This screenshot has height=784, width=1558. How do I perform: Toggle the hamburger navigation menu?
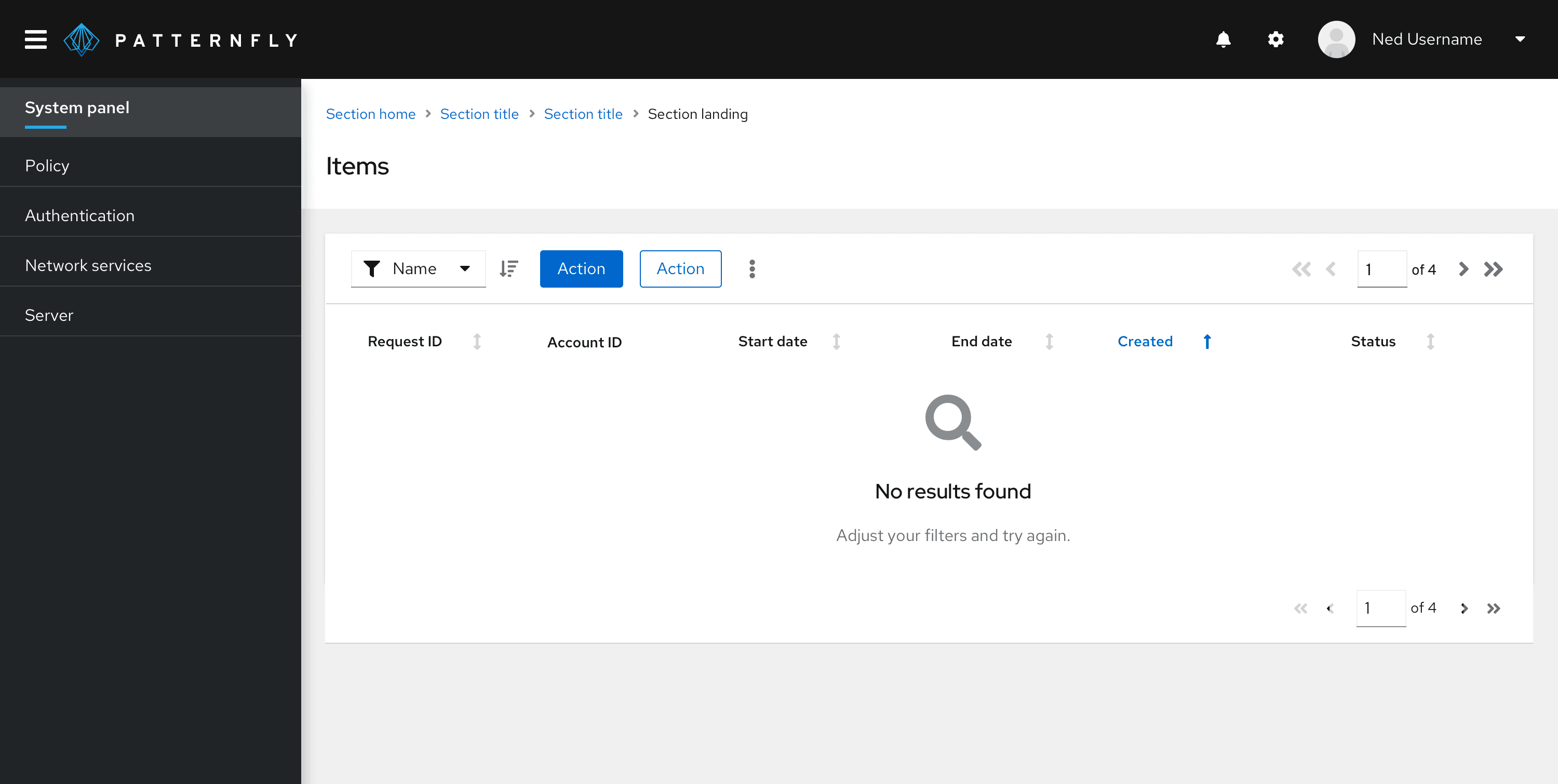point(36,39)
